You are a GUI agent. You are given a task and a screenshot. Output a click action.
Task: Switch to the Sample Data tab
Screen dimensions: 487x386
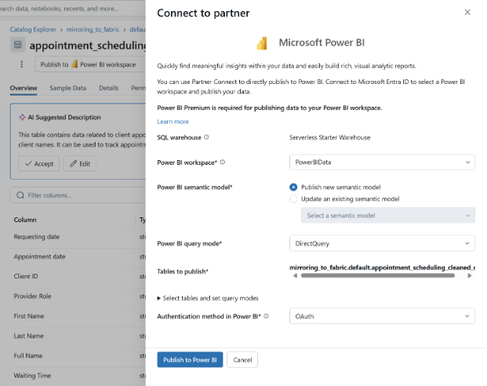point(68,88)
